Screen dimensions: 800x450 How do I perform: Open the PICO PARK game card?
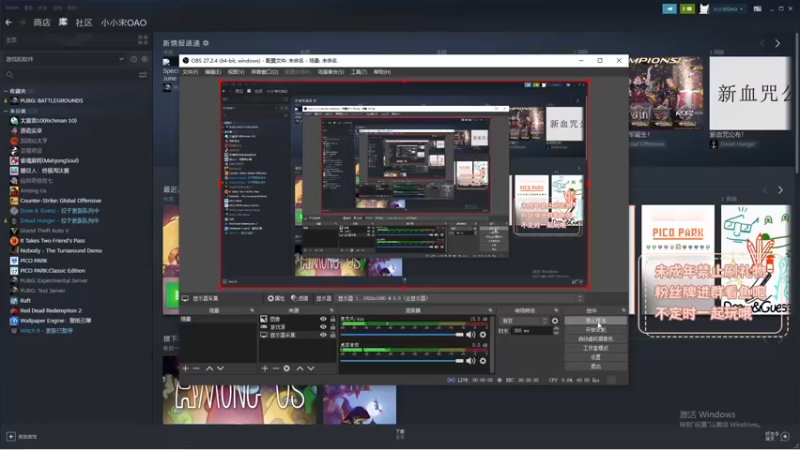click(x=678, y=260)
